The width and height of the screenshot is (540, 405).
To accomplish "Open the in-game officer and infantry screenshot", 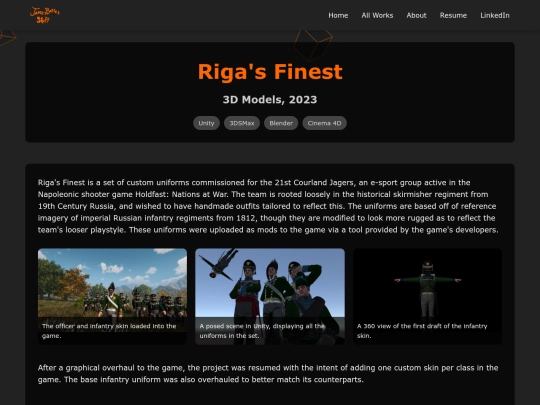I will coord(112,296).
